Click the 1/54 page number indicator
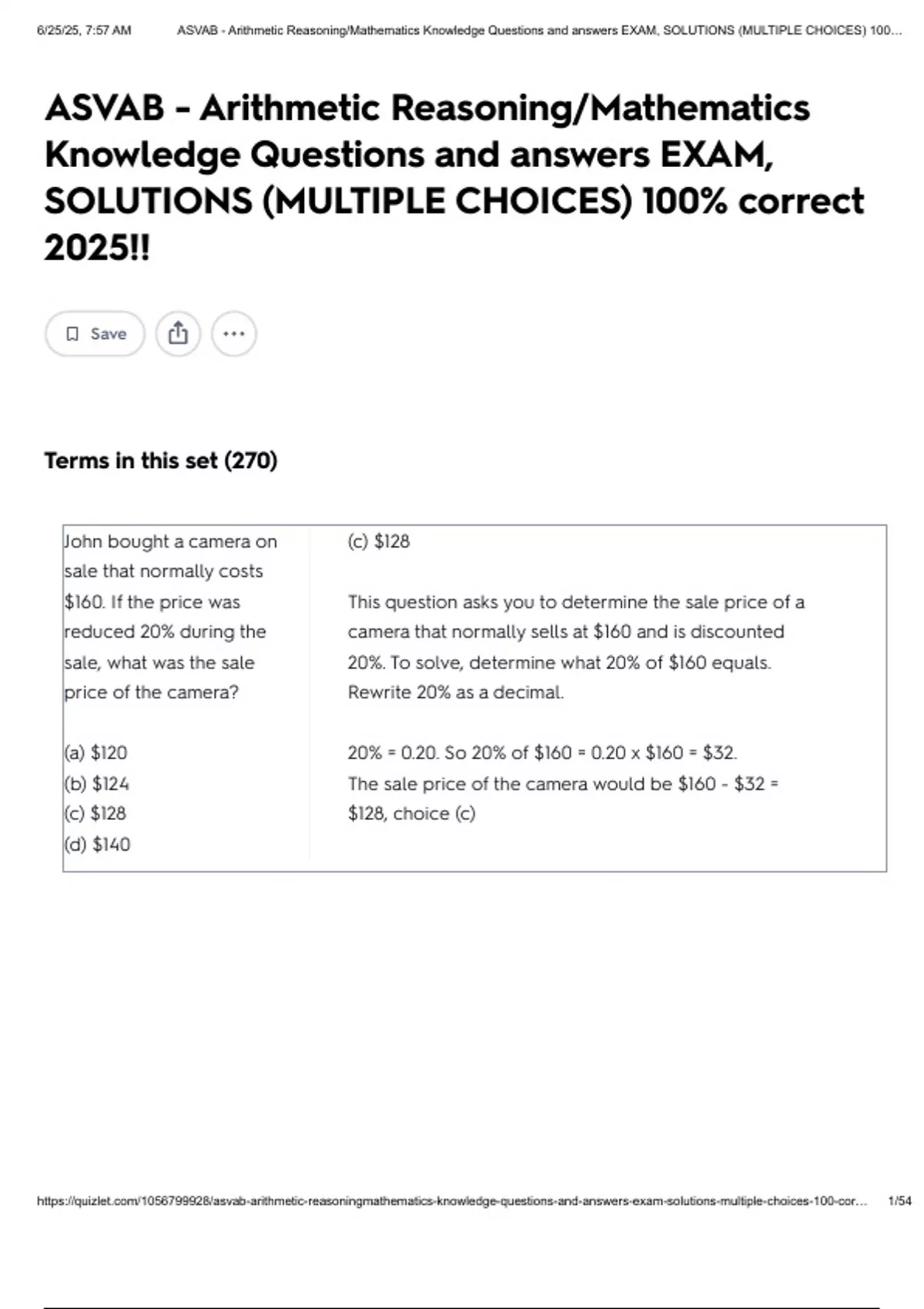The height and width of the screenshot is (1309, 924). (899, 1200)
